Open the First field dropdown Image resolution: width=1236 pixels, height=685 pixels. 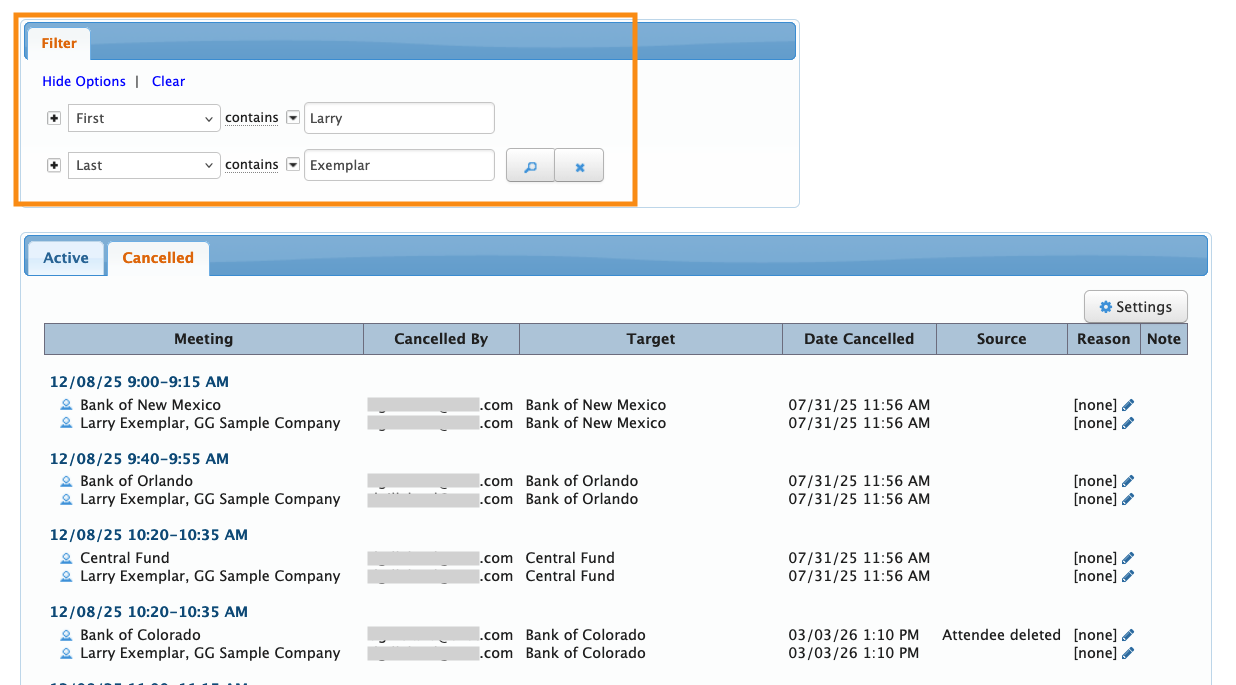144,118
